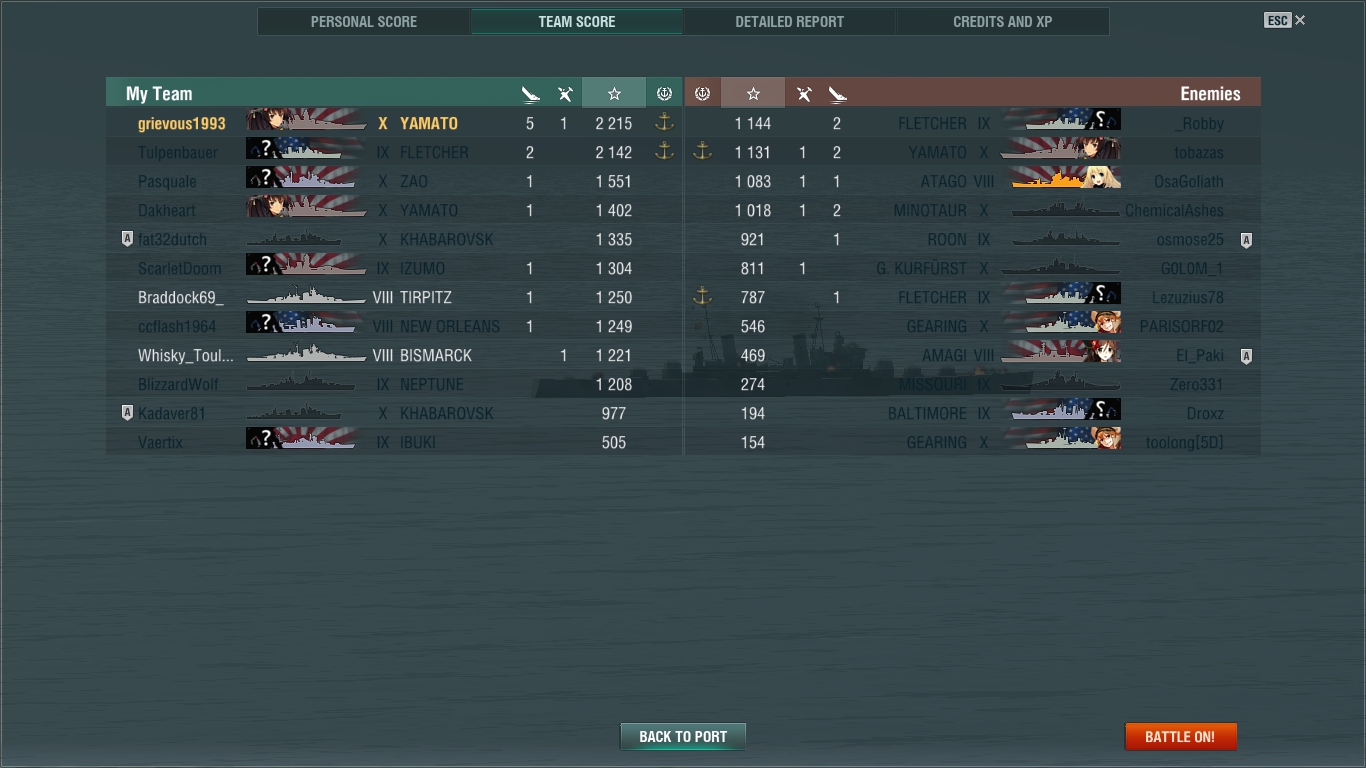Sort Enemies by ships destroyed icon

pyautogui.click(x=837, y=94)
